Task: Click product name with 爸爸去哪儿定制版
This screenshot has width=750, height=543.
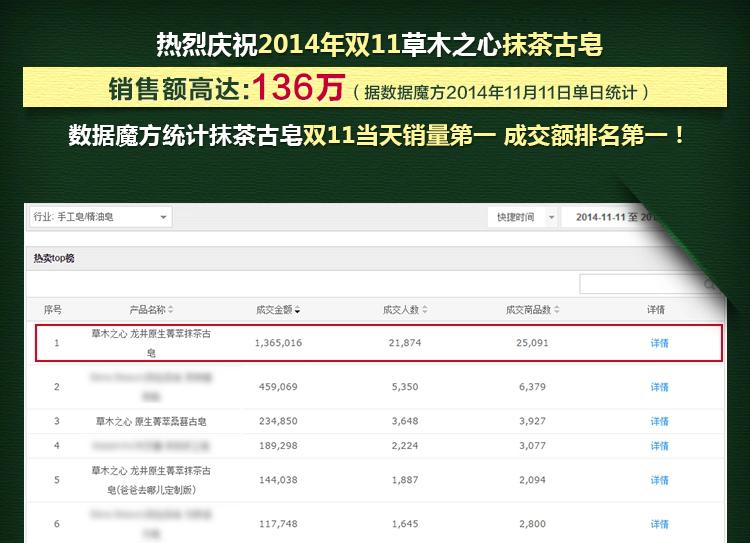Action: pos(151,480)
